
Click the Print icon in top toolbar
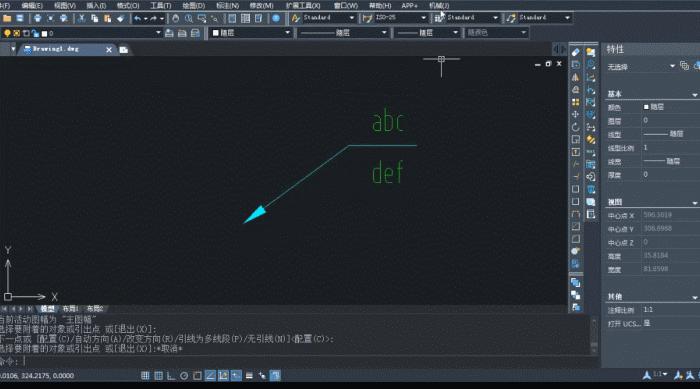point(38,18)
